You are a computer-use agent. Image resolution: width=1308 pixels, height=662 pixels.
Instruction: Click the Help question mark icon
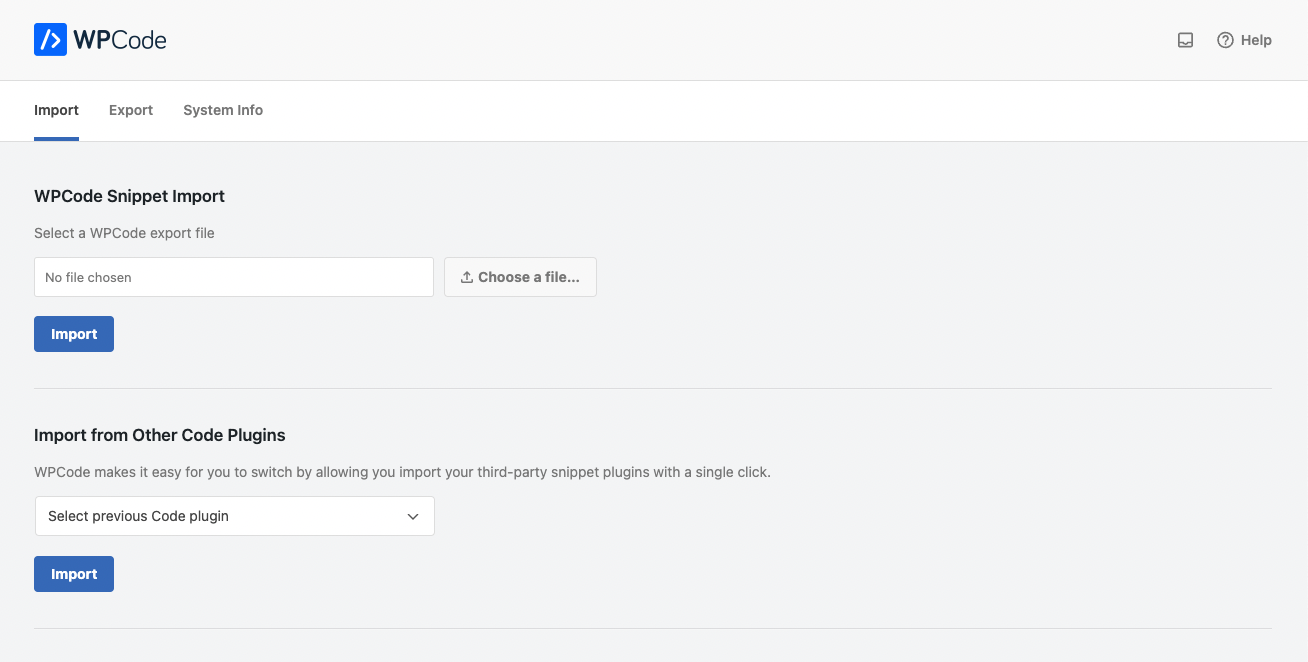(1225, 40)
